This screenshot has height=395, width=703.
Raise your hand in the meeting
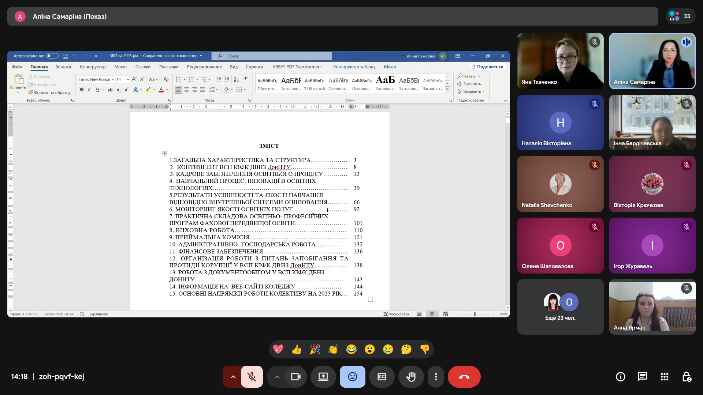point(411,377)
